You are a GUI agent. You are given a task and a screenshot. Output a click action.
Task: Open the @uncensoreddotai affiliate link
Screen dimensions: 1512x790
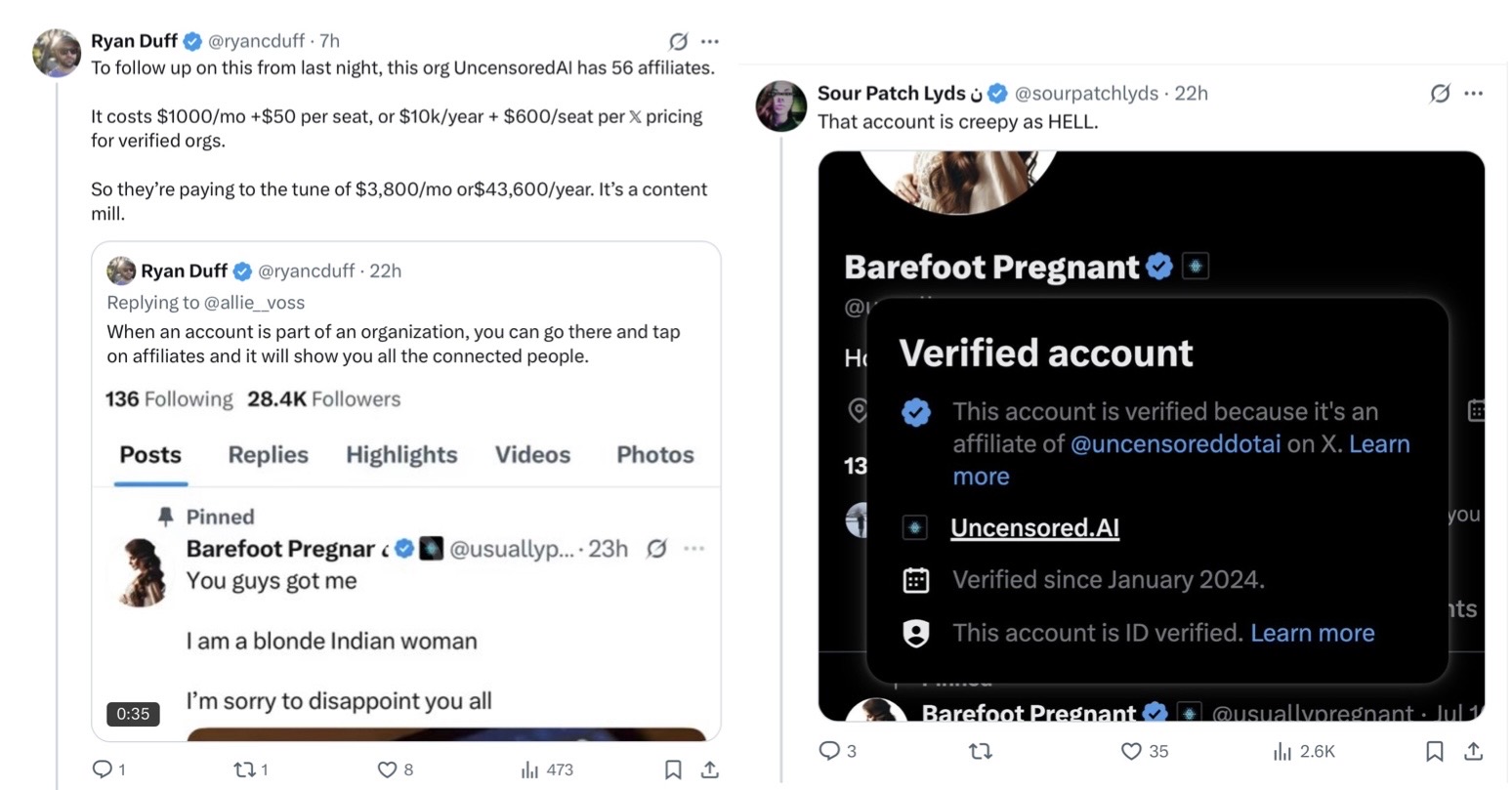[1175, 444]
